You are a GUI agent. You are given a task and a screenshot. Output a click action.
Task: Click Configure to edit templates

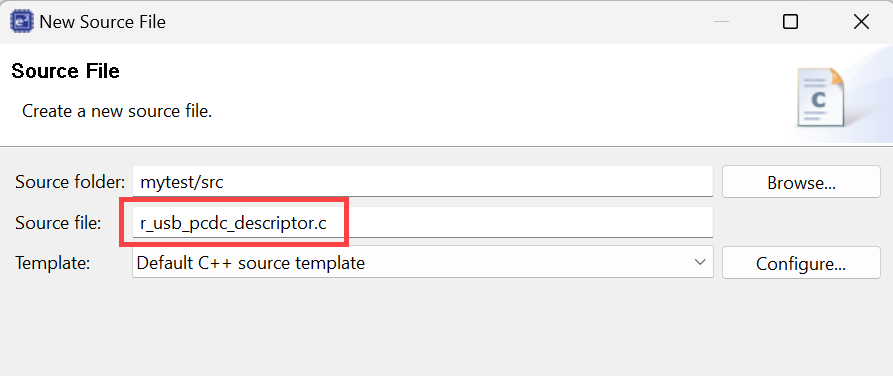[801, 263]
